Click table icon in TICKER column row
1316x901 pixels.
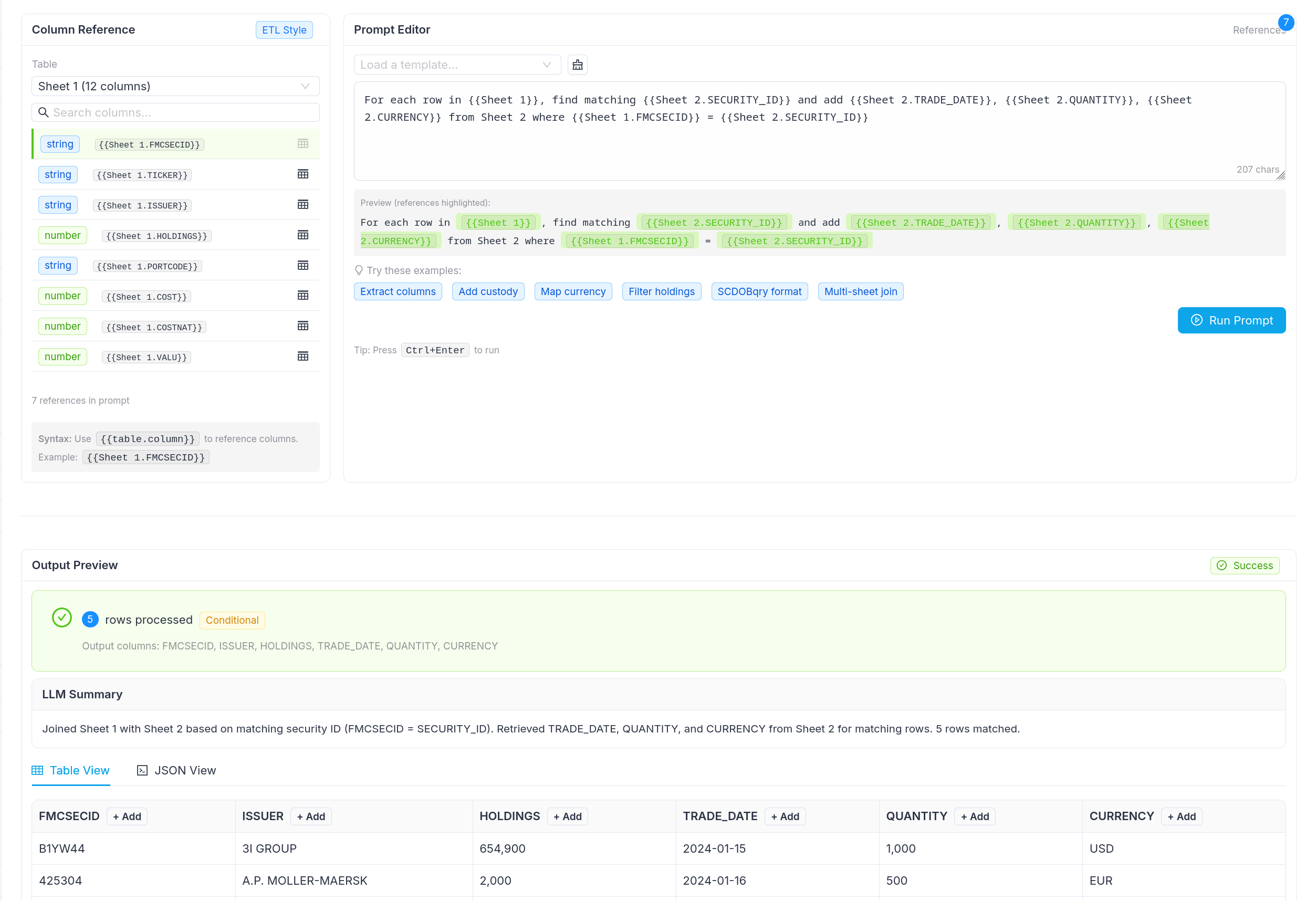(303, 174)
